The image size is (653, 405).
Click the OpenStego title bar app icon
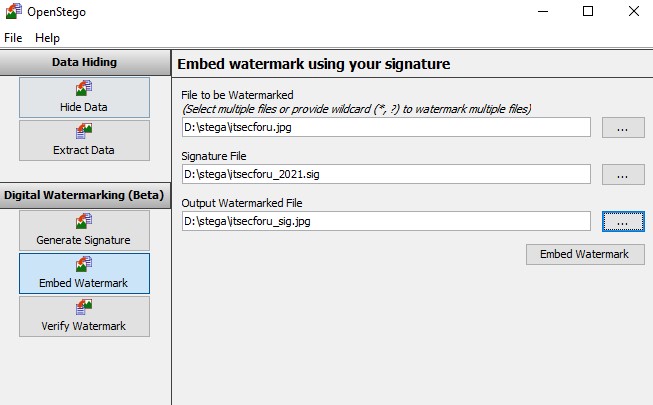coord(13,12)
